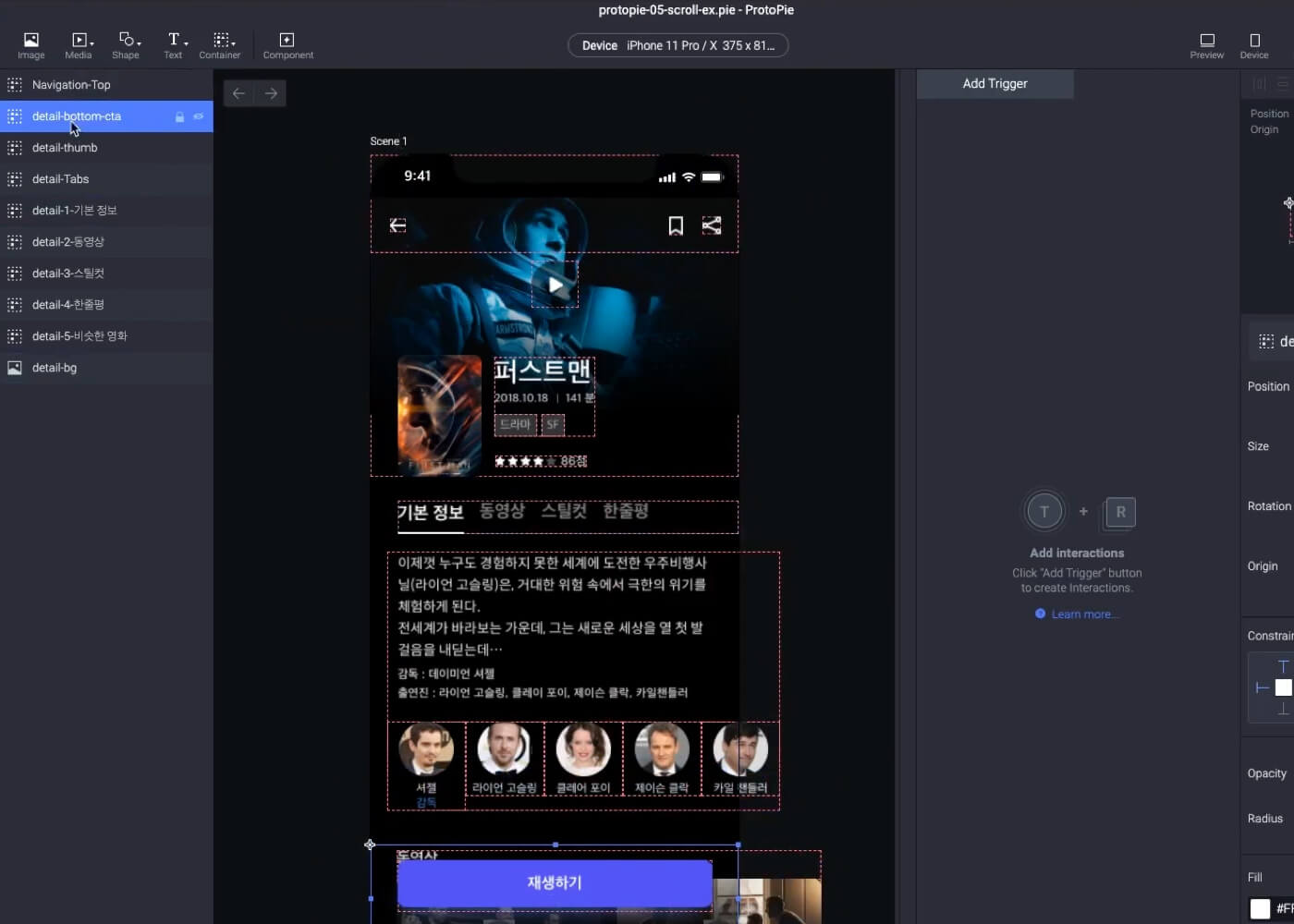Open the Preview window
This screenshot has height=924, width=1294.
point(1206,45)
